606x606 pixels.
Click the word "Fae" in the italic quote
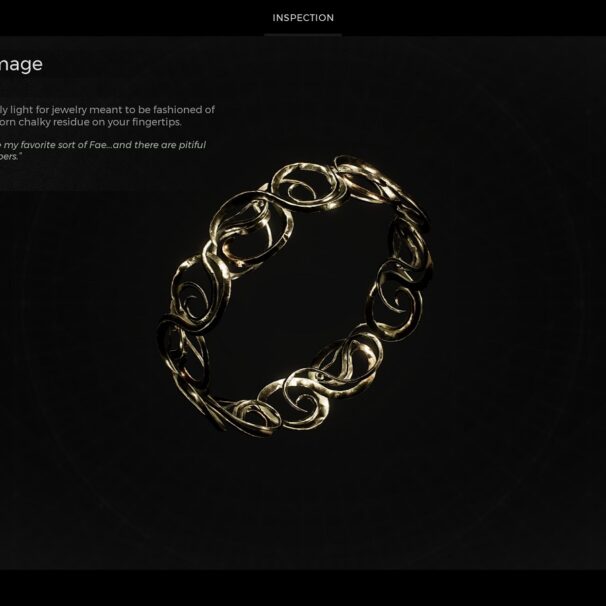coord(100,145)
